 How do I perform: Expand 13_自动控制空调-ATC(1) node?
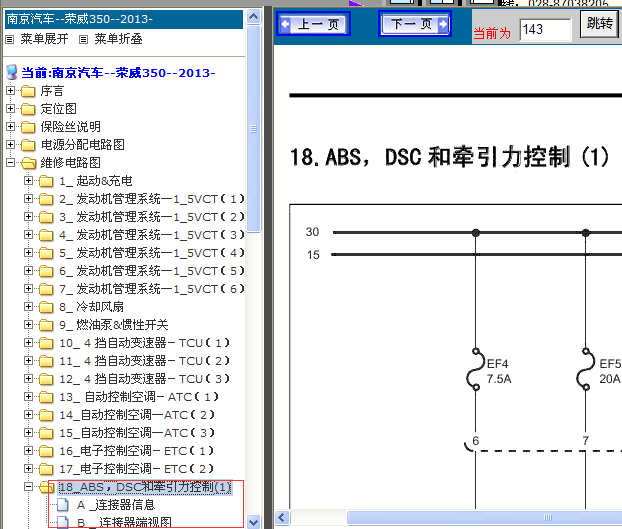coord(28,397)
